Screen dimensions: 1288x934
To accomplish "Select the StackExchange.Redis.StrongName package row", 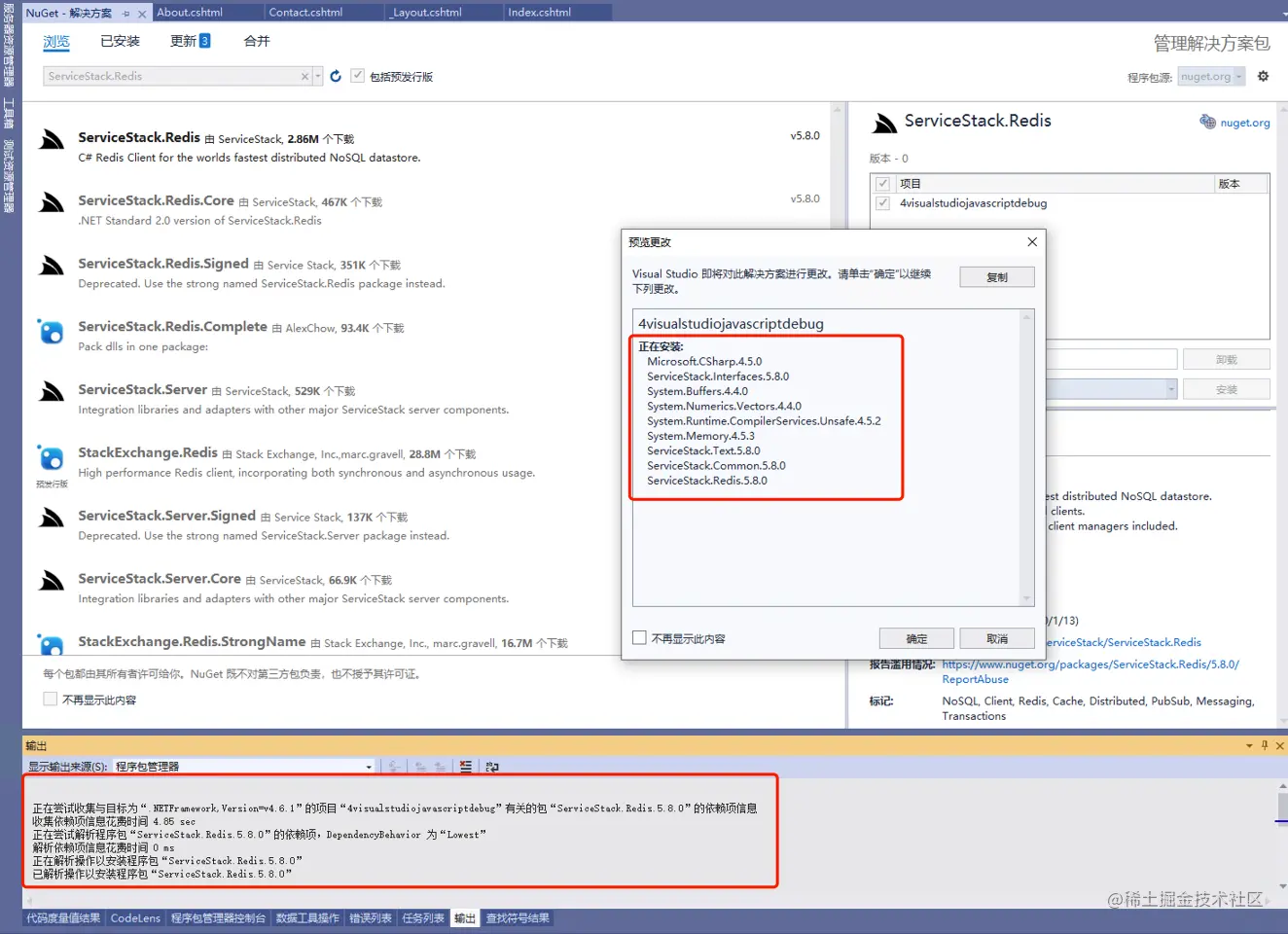I will coord(428,642).
